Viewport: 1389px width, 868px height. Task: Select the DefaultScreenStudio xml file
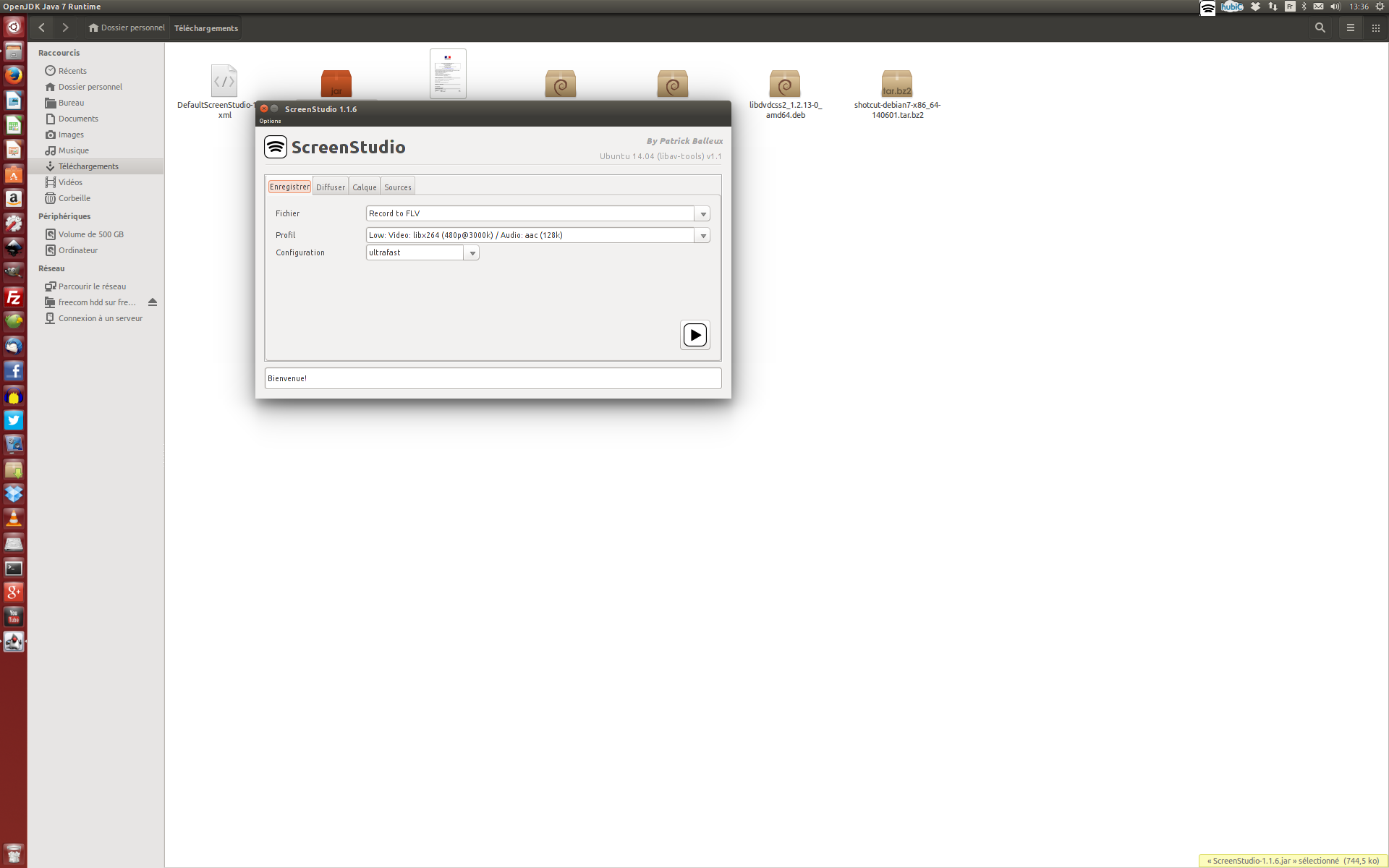[x=224, y=81]
